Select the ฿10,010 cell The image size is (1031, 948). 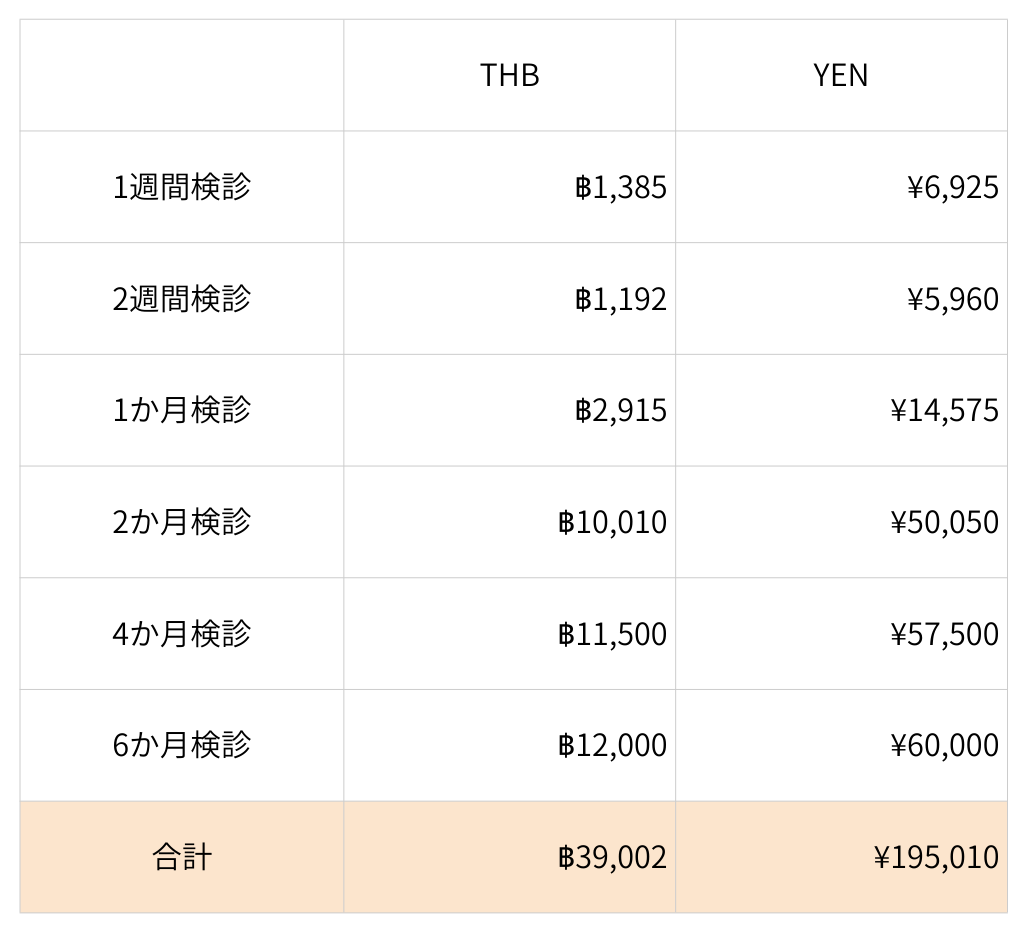coord(612,523)
